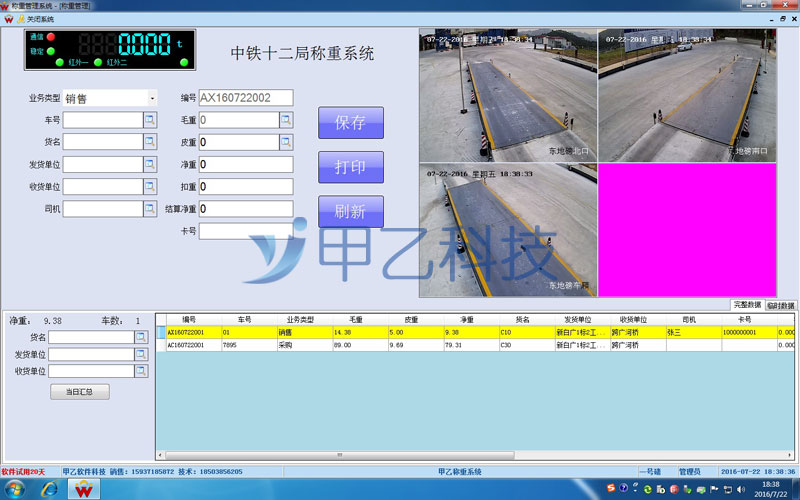Click the 司机 field lookup icon

[150, 209]
